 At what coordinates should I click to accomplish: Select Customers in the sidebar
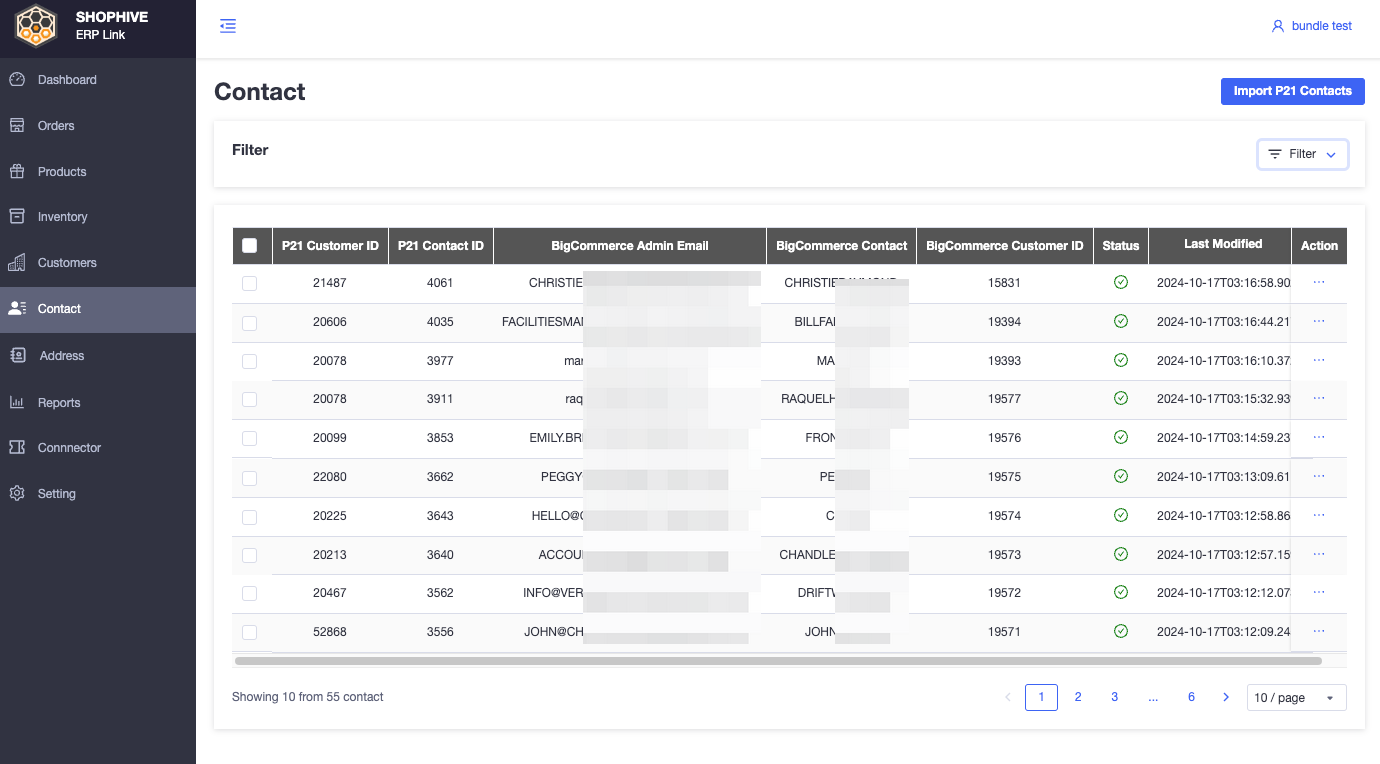click(x=98, y=263)
